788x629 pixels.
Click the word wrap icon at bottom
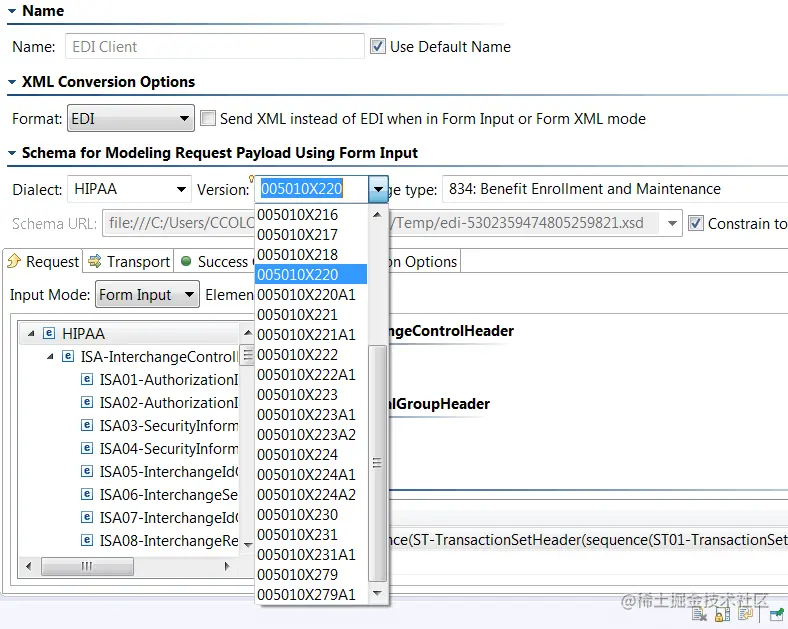pyautogui.click(x=746, y=613)
